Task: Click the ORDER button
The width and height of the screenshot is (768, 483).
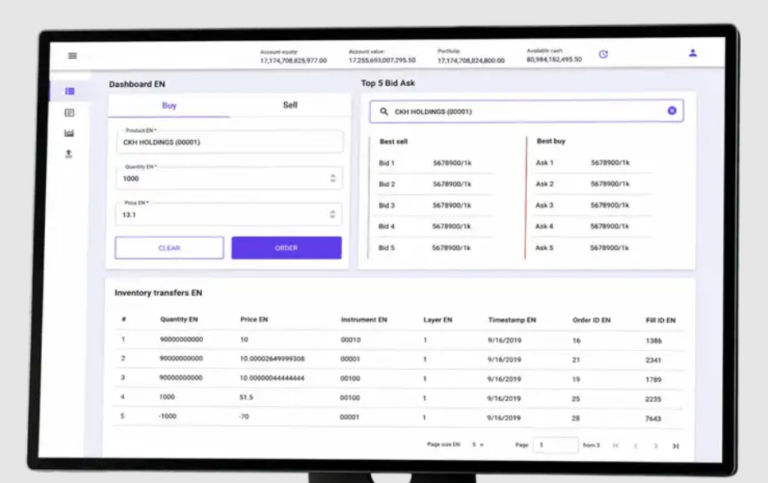Action: [287, 248]
